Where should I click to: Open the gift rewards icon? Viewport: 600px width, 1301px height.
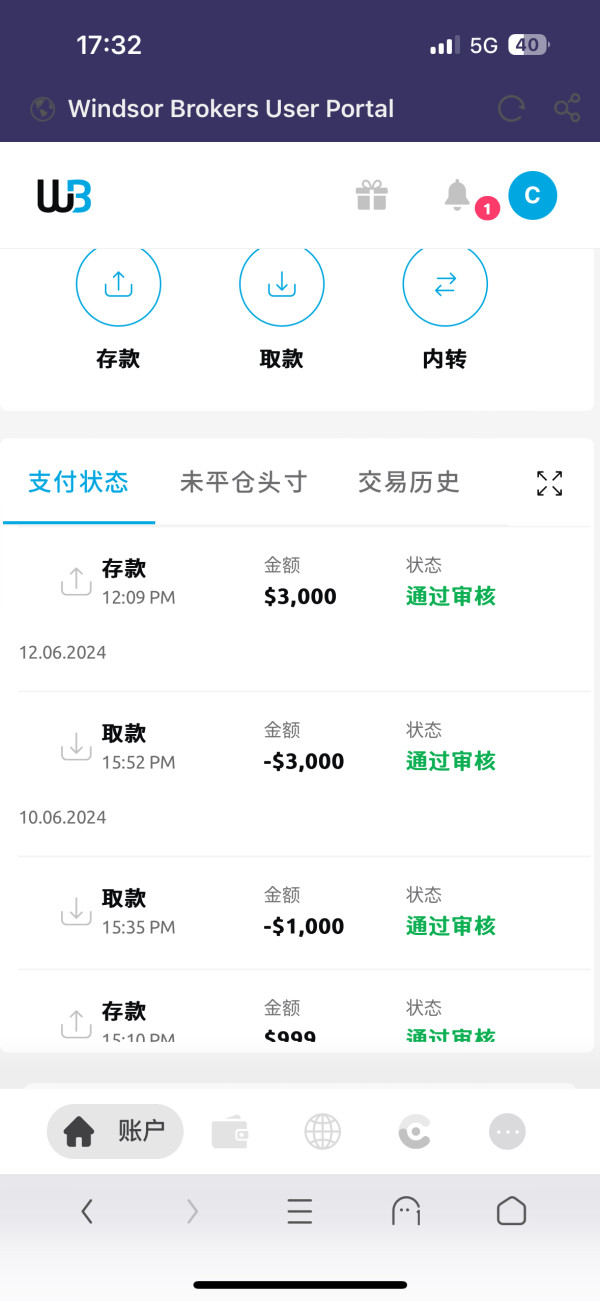tap(371, 195)
